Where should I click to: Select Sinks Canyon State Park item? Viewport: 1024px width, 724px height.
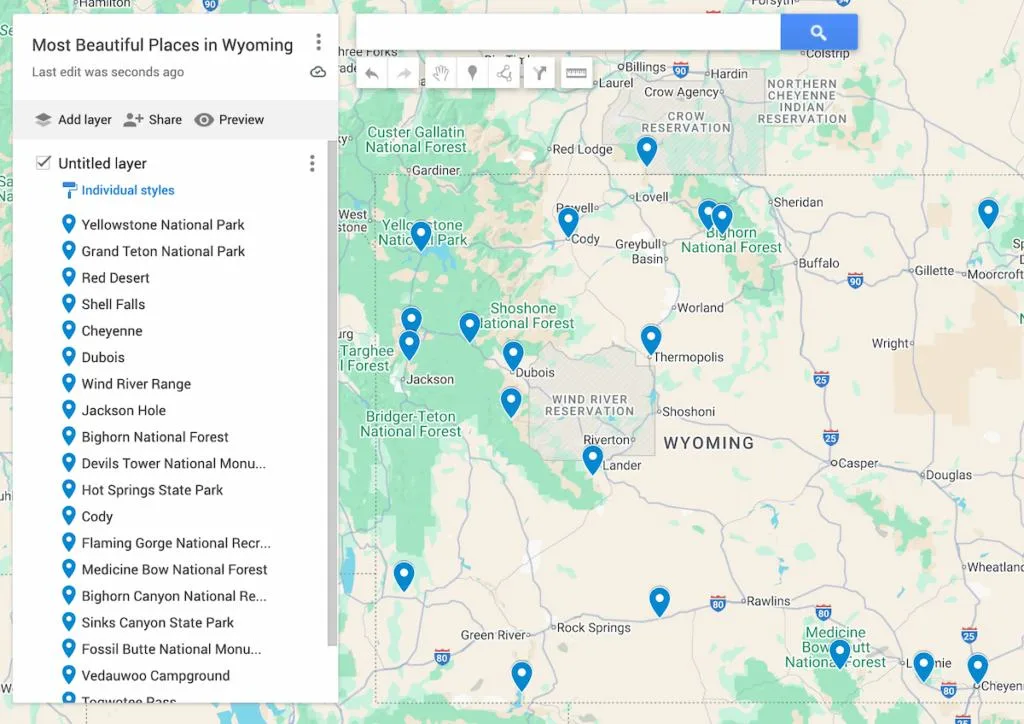157,623
